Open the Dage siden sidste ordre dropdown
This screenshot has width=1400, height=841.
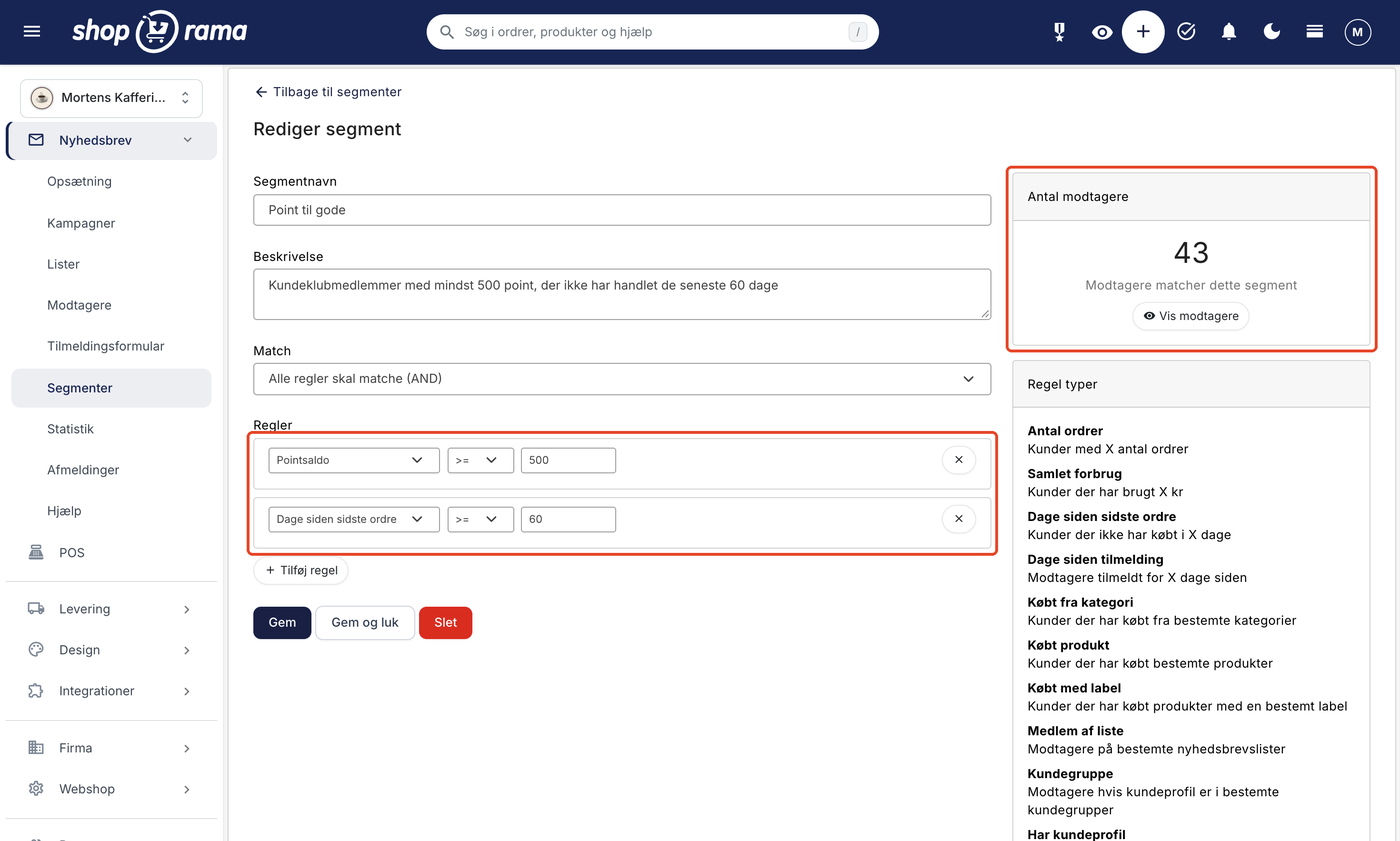coord(354,519)
